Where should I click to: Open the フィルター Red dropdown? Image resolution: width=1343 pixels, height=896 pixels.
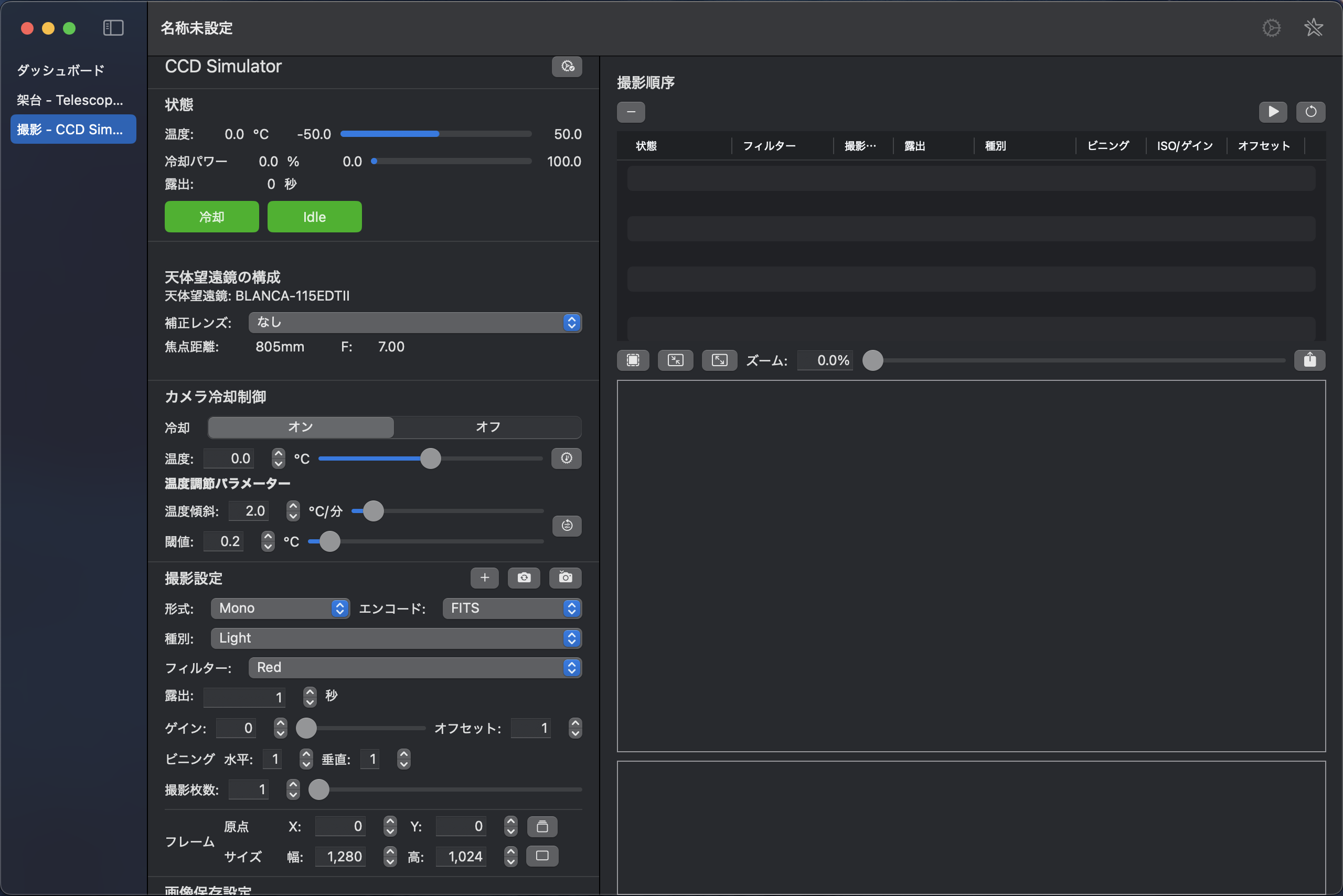click(415, 667)
